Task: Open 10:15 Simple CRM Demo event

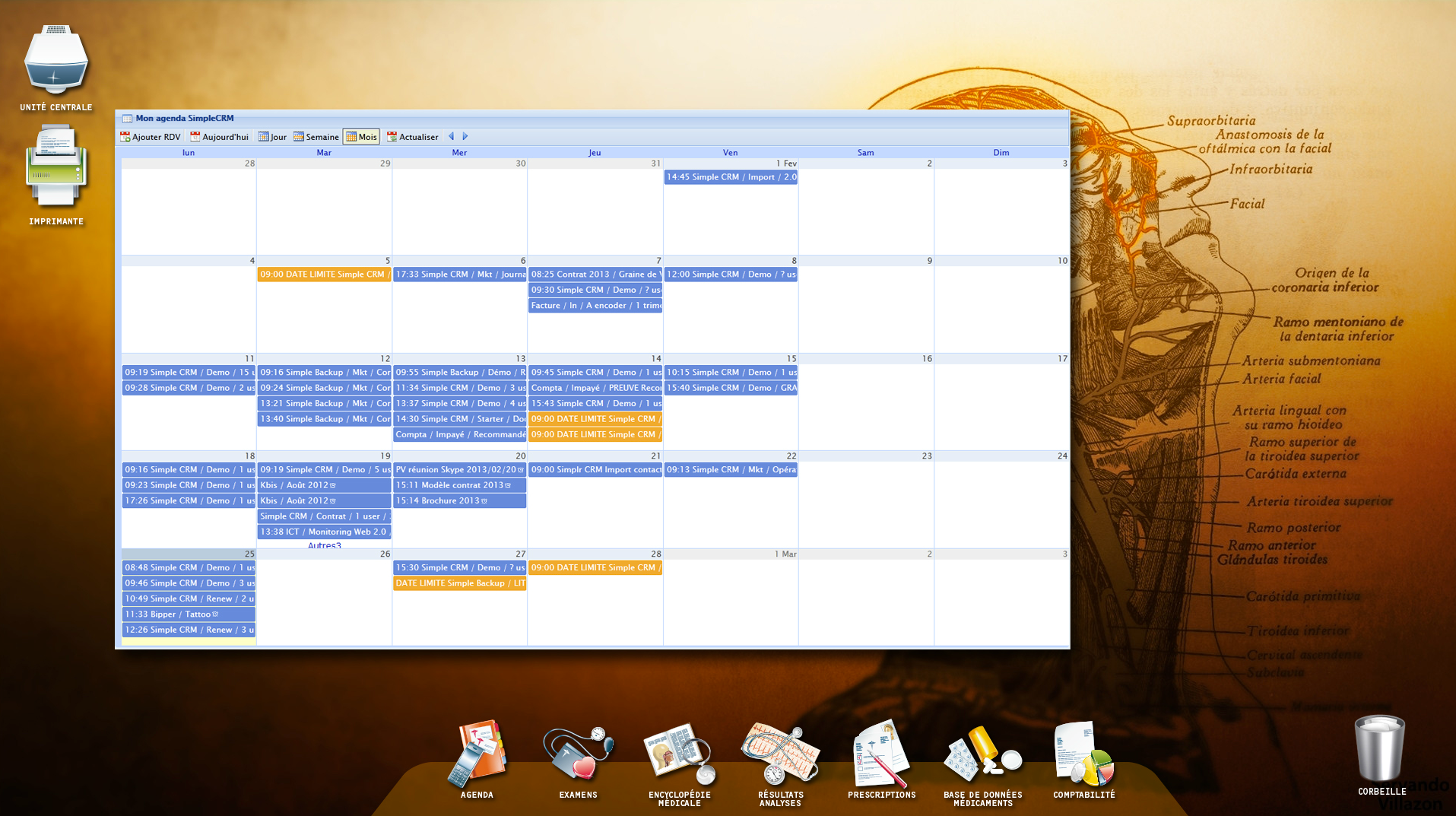Action: point(731,373)
